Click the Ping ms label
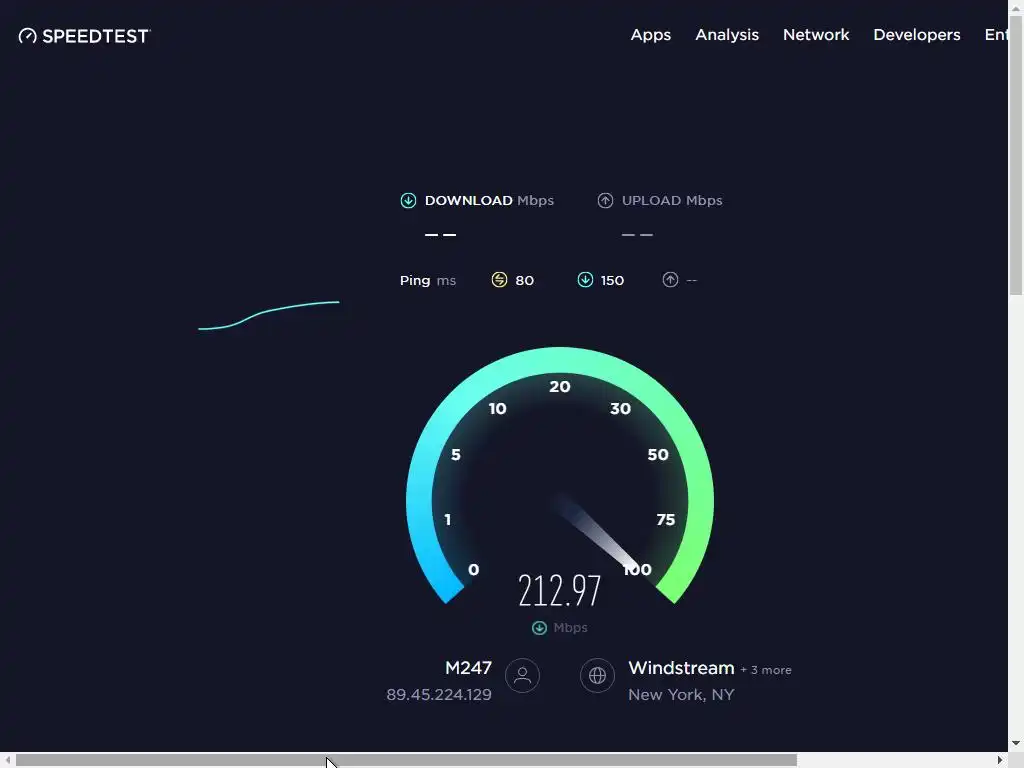Image resolution: width=1024 pixels, height=768 pixels. pyautogui.click(x=428, y=280)
